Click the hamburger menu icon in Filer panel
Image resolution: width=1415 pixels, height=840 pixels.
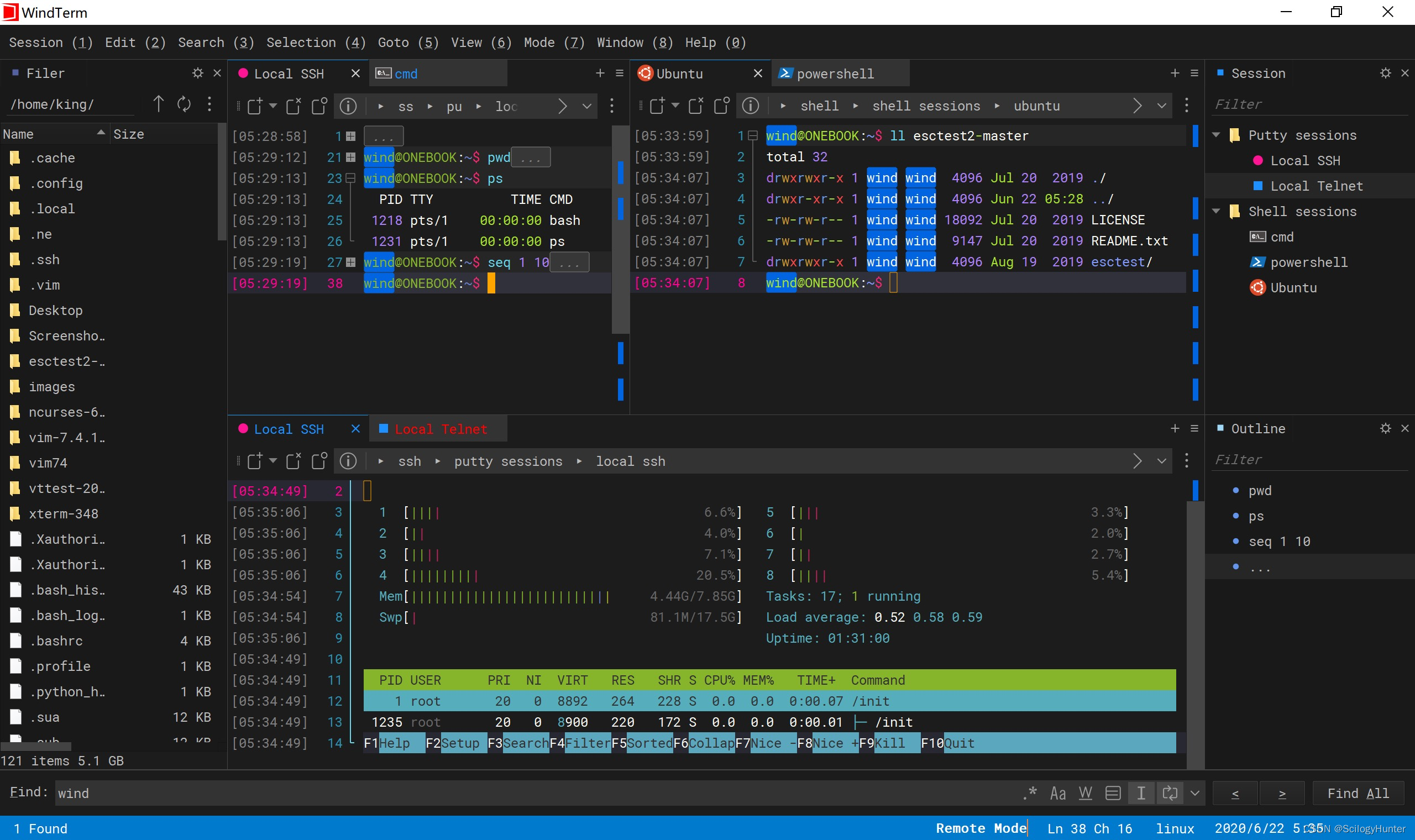click(x=210, y=105)
